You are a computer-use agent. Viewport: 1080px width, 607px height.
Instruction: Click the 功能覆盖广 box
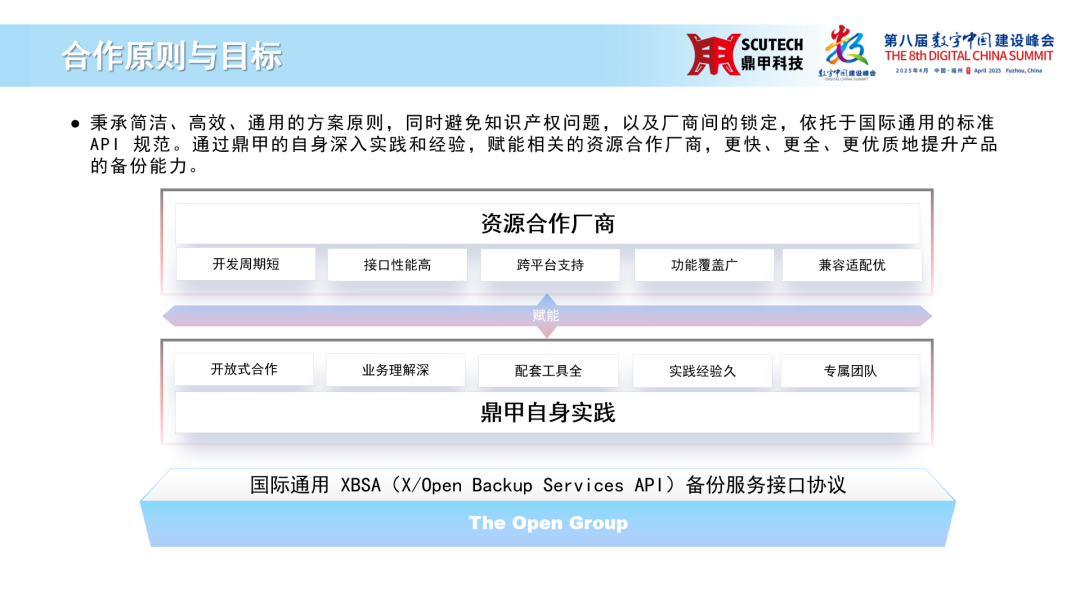704,265
